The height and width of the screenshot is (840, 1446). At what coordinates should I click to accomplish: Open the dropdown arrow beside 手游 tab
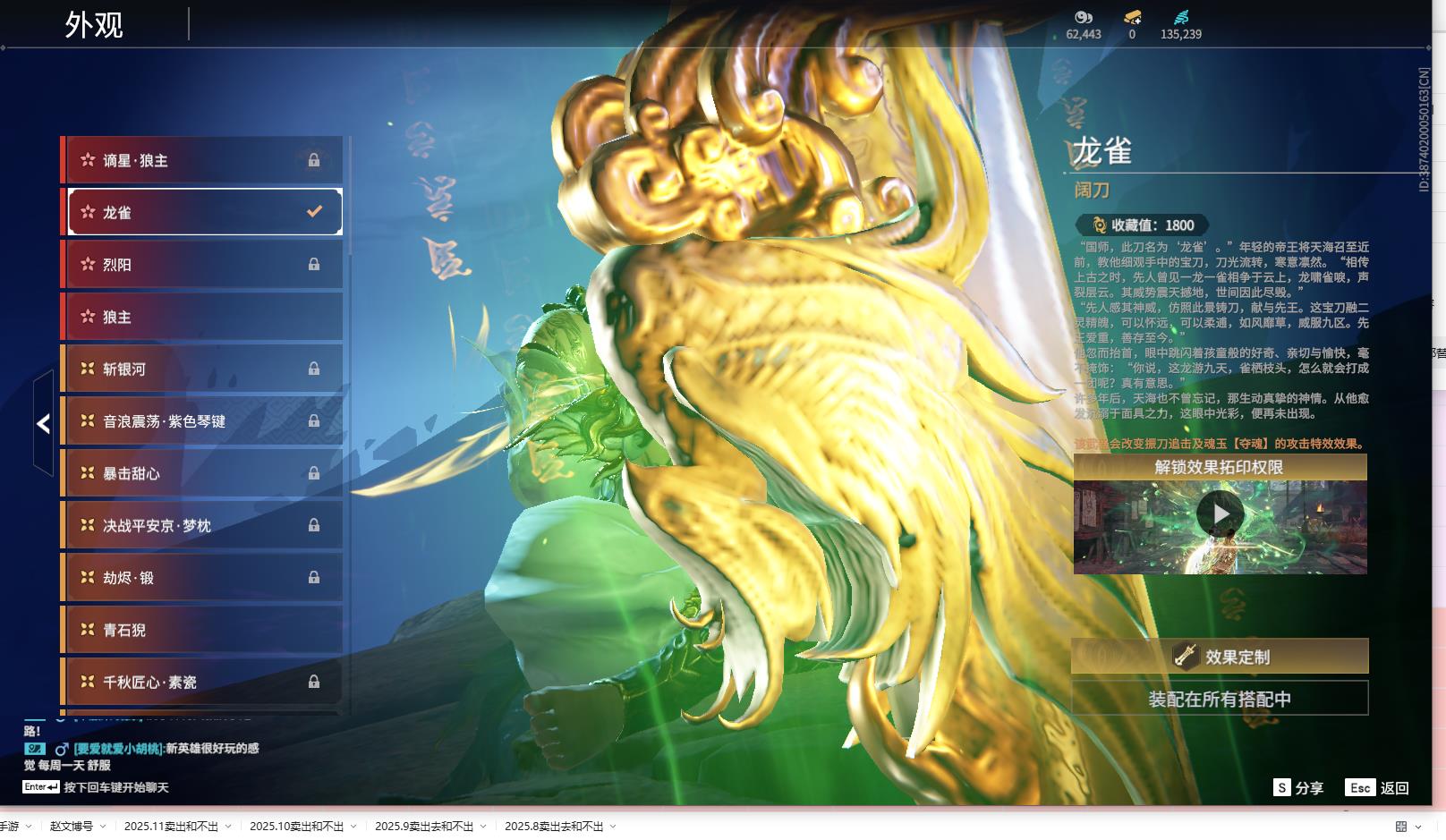coord(29,827)
